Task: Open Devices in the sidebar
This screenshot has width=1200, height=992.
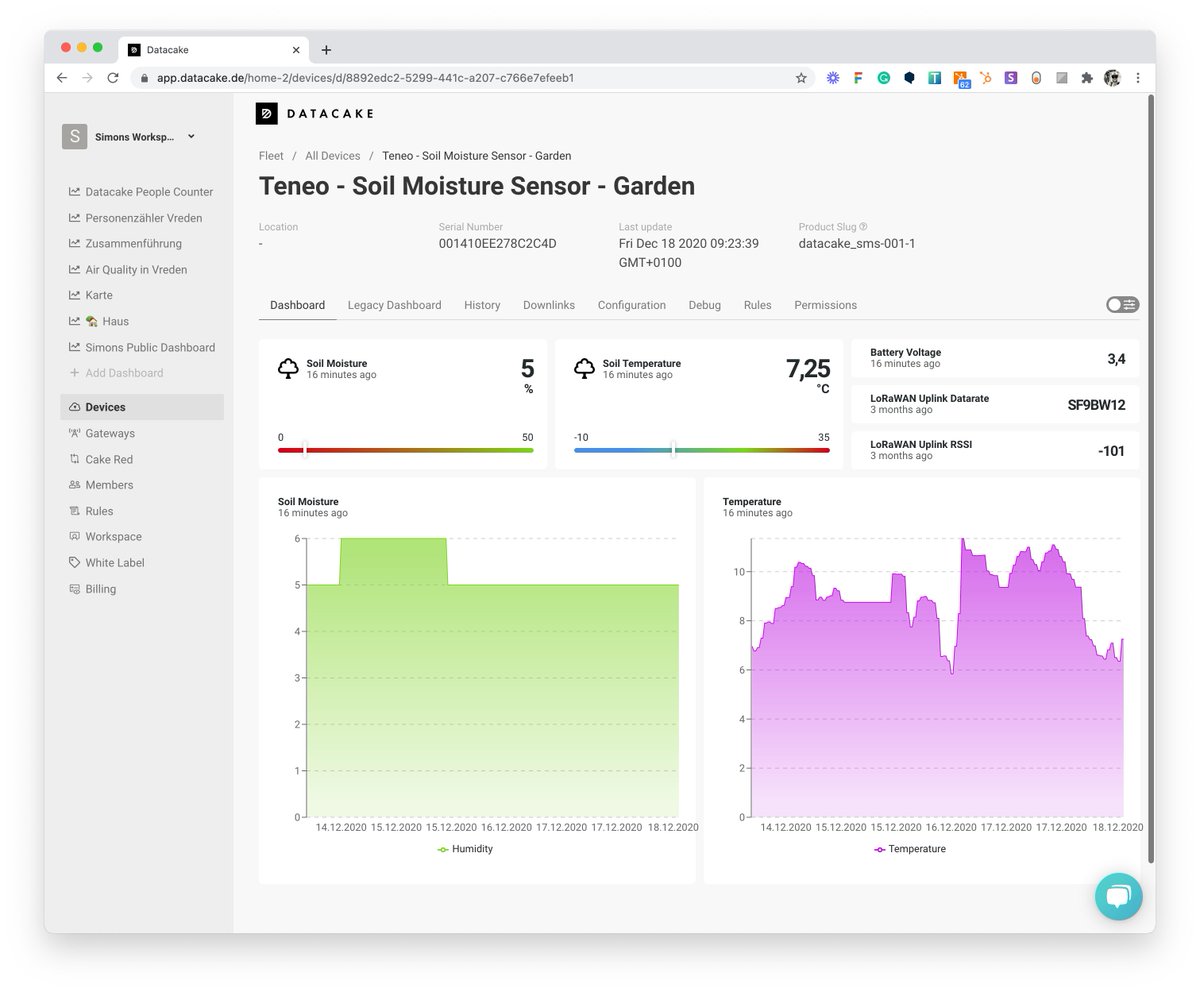Action: [x=142, y=407]
